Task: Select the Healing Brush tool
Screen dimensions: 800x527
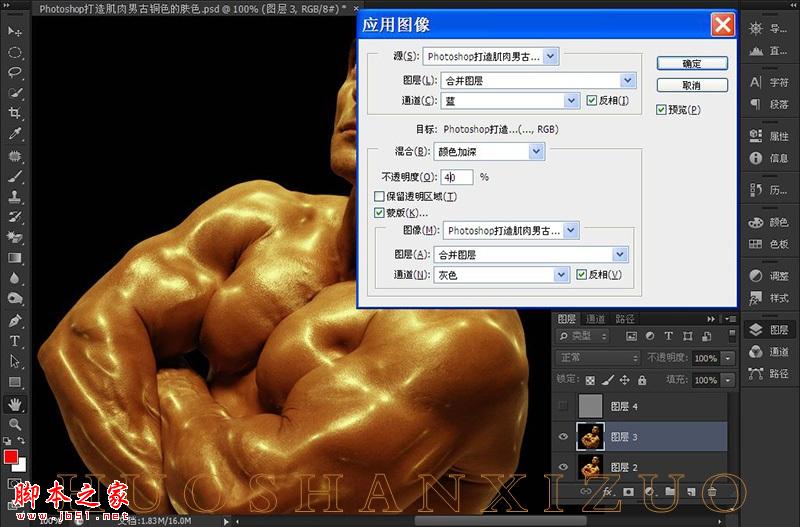Action: pos(15,156)
